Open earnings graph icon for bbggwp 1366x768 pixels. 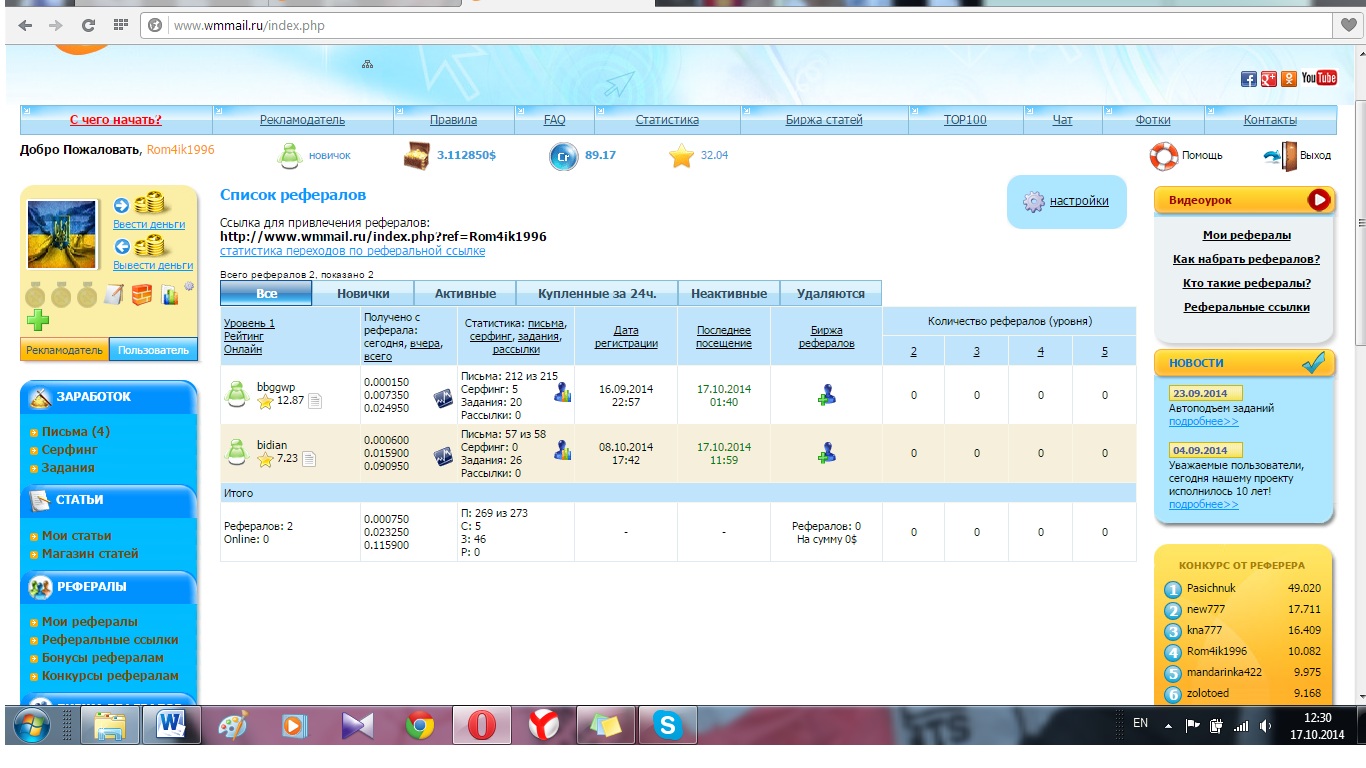coord(443,397)
